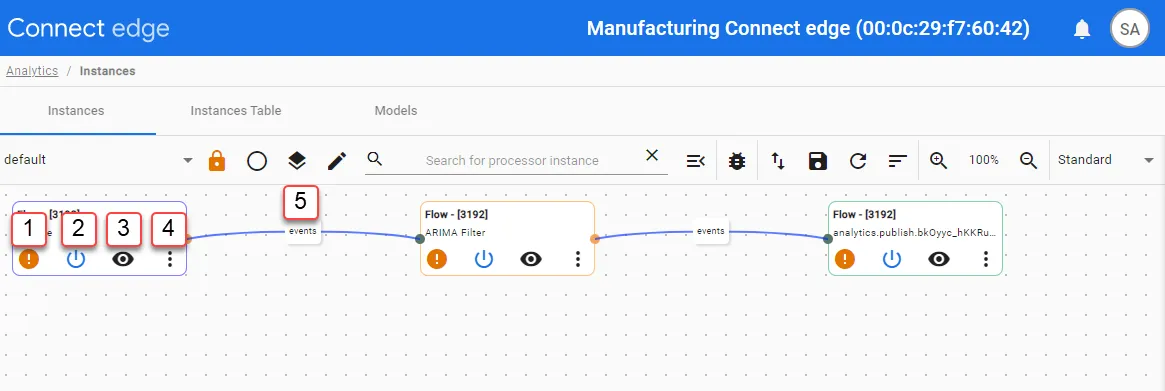
Task: Click the Instances breadcrumb
Action: click(x=108, y=71)
